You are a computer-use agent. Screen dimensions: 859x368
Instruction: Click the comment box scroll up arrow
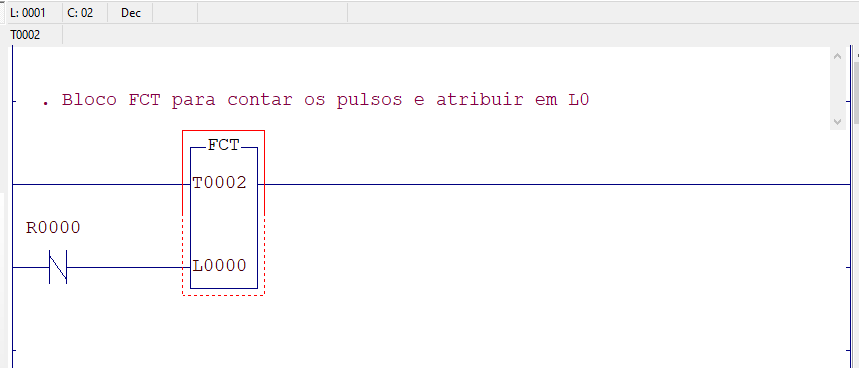837,56
